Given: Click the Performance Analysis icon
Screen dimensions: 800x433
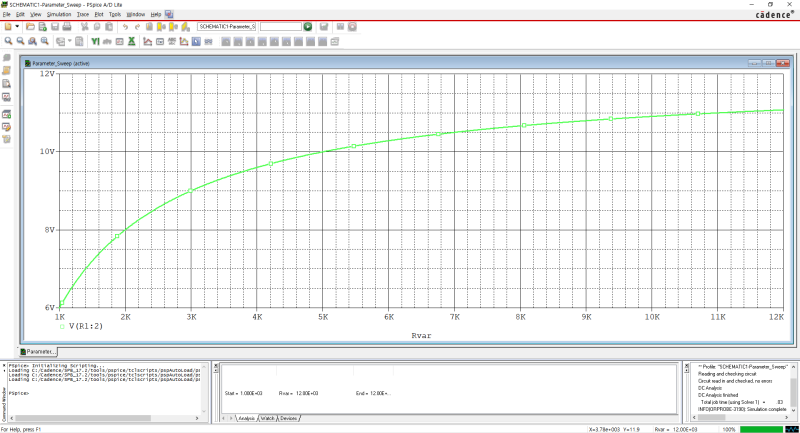Looking at the screenshot, I should click(119, 41).
